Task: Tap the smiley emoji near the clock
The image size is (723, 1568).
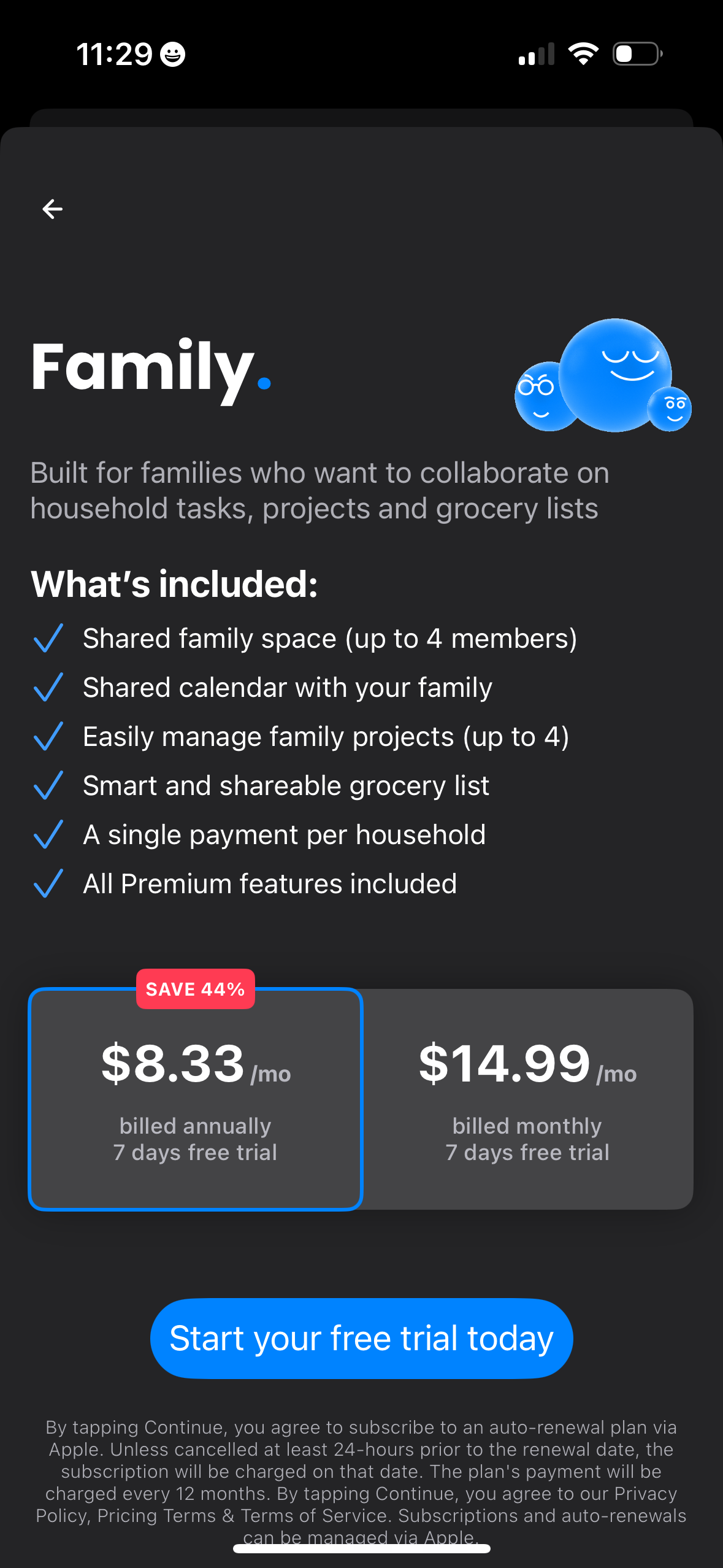Action: pyautogui.click(x=172, y=55)
